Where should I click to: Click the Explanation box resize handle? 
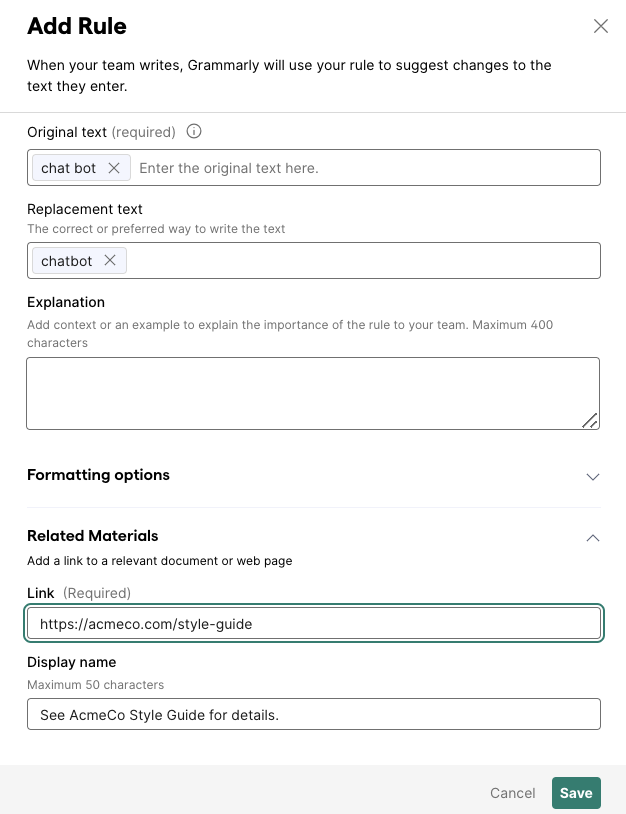pyautogui.click(x=590, y=420)
